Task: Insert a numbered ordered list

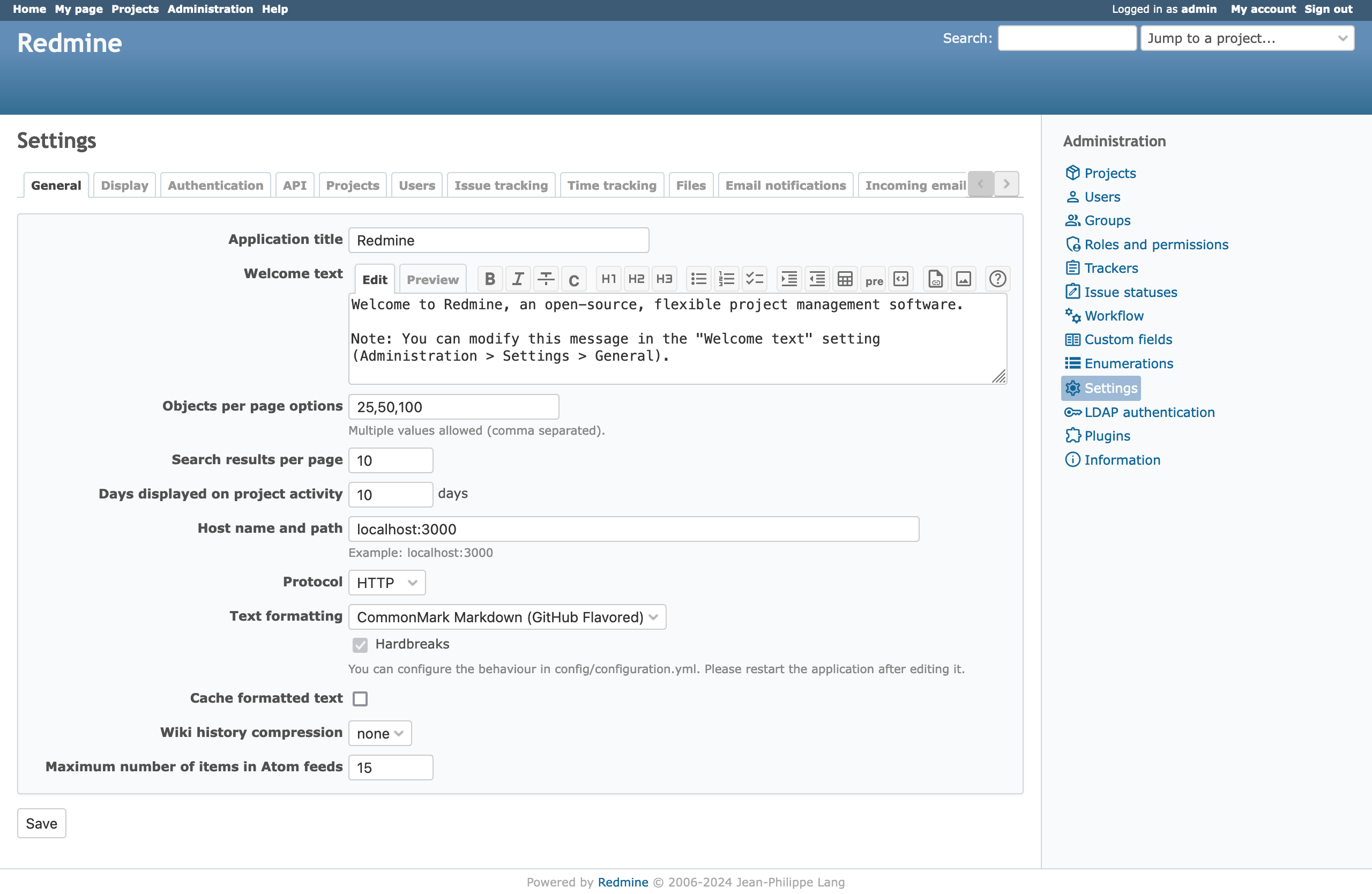Action: (x=726, y=280)
